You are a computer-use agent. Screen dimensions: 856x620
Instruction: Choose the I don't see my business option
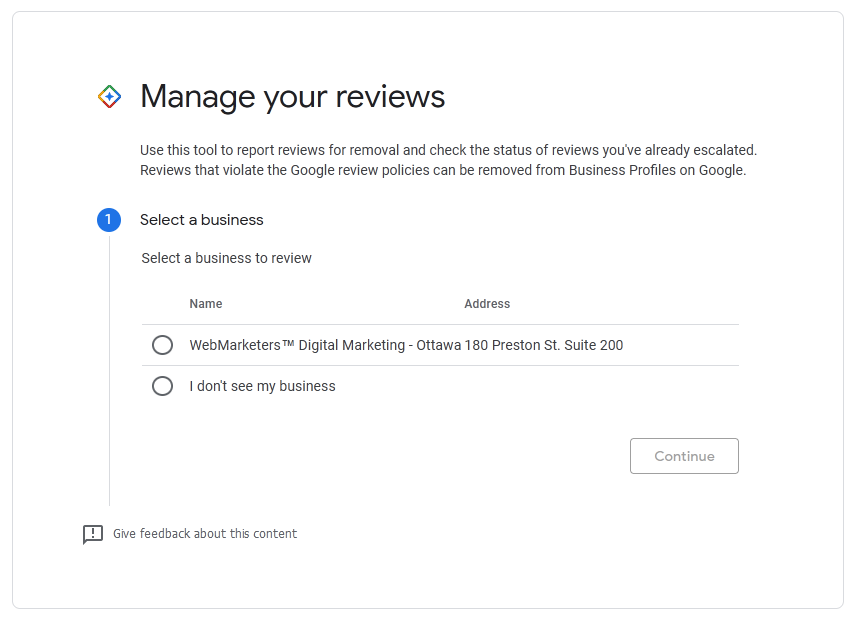click(x=162, y=385)
